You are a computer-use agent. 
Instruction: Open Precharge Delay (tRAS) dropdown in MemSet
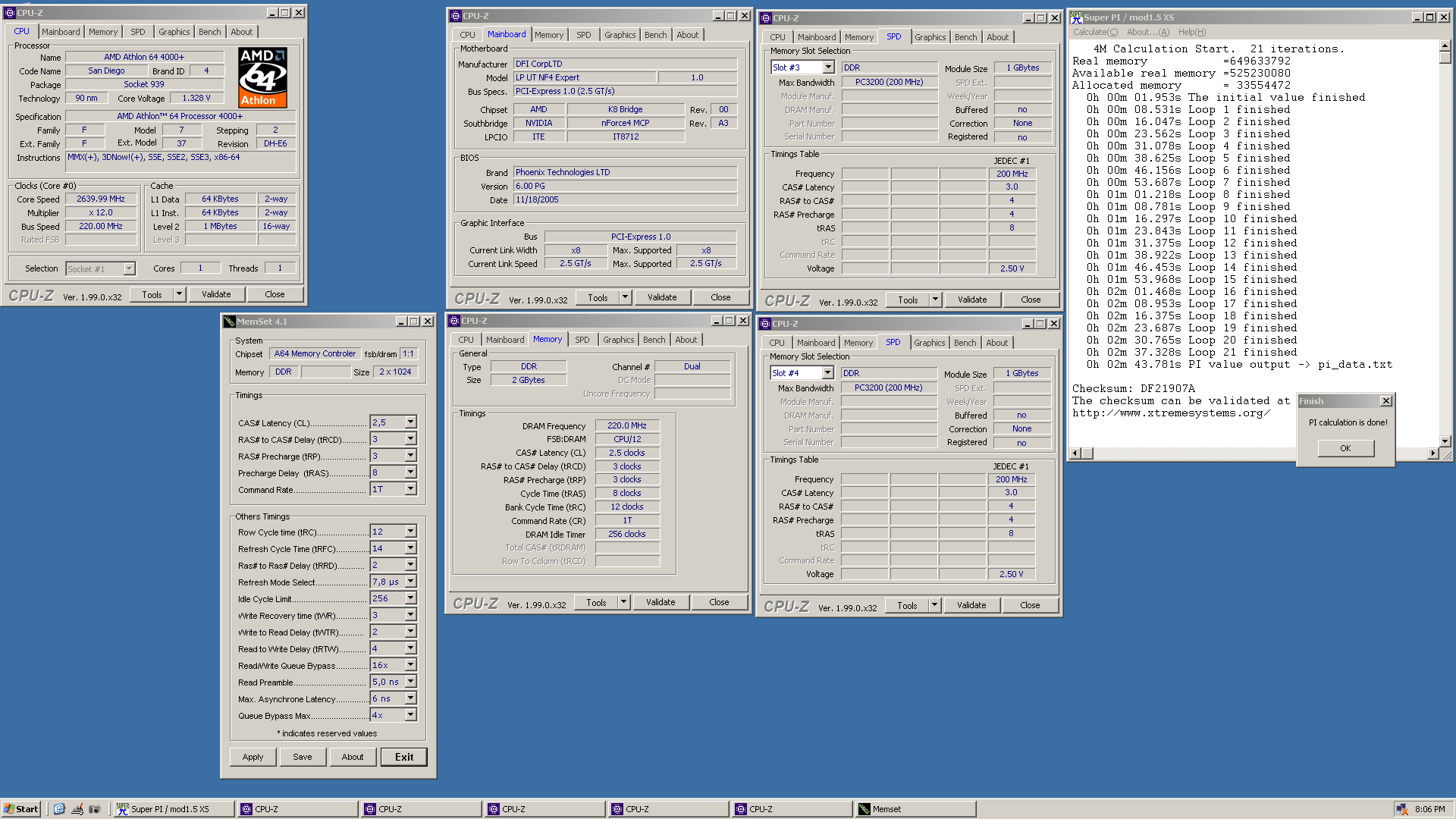(x=410, y=472)
